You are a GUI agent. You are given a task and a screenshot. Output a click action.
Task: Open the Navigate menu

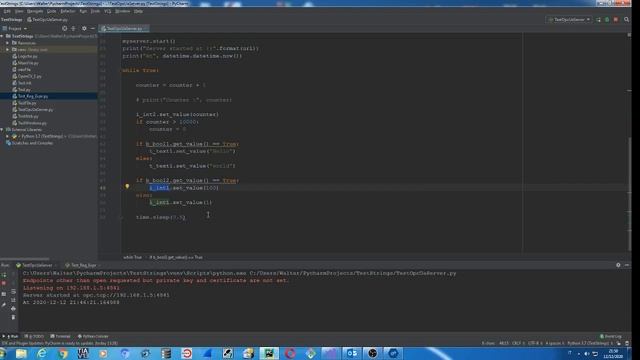(35, 11)
